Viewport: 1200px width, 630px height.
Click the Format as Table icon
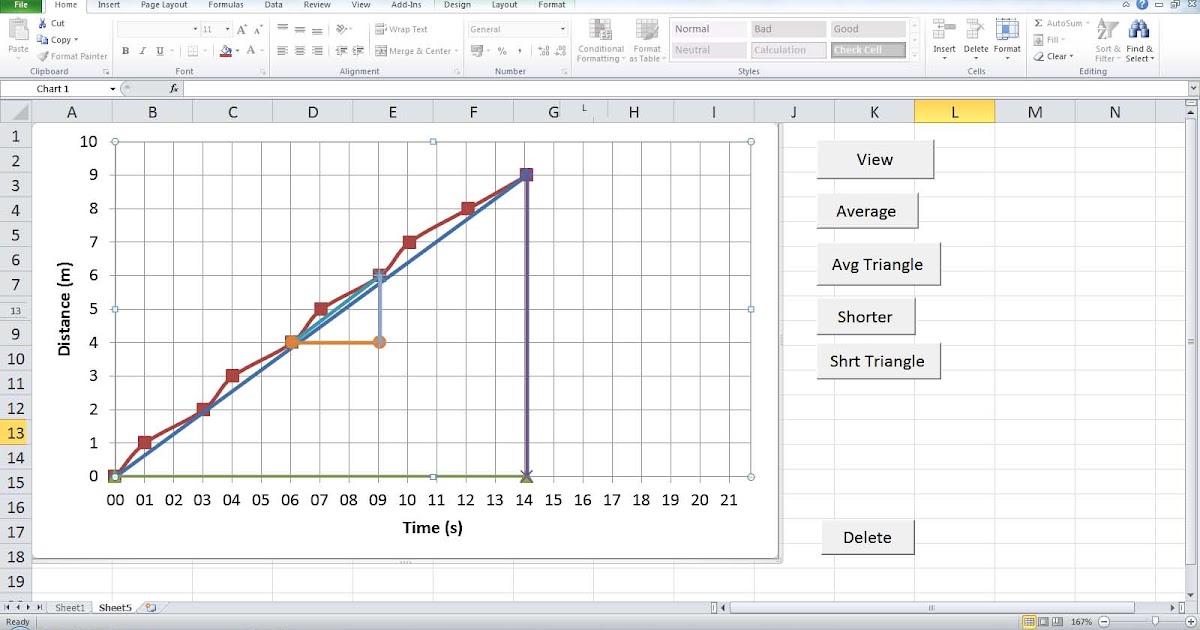point(647,42)
